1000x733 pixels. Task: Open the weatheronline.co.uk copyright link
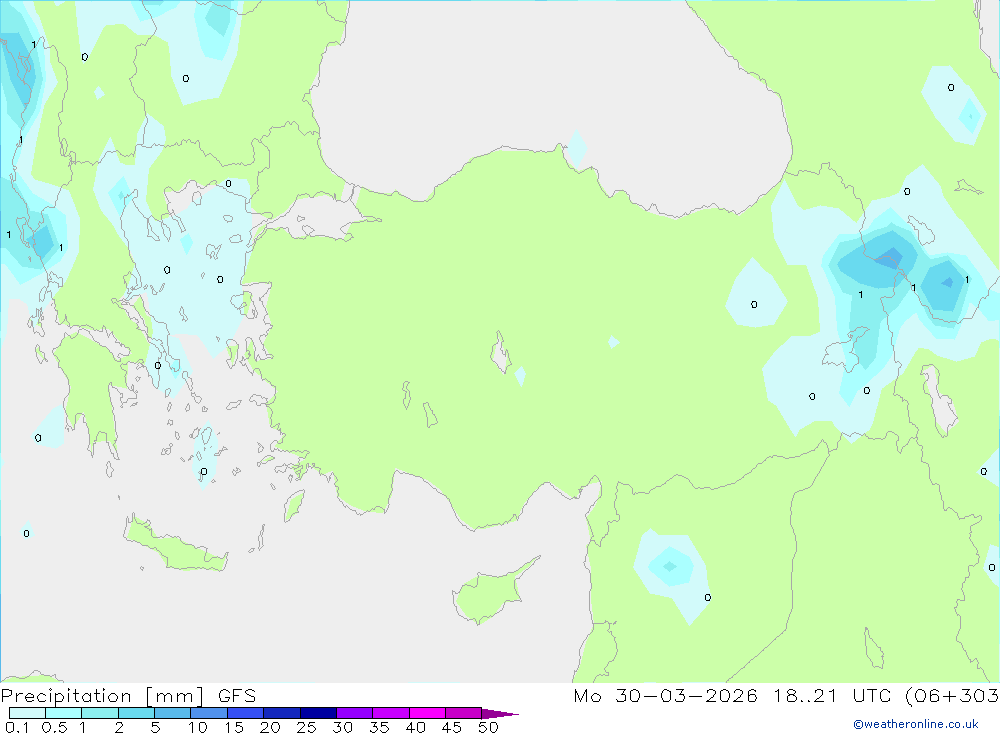[x=916, y=724]
